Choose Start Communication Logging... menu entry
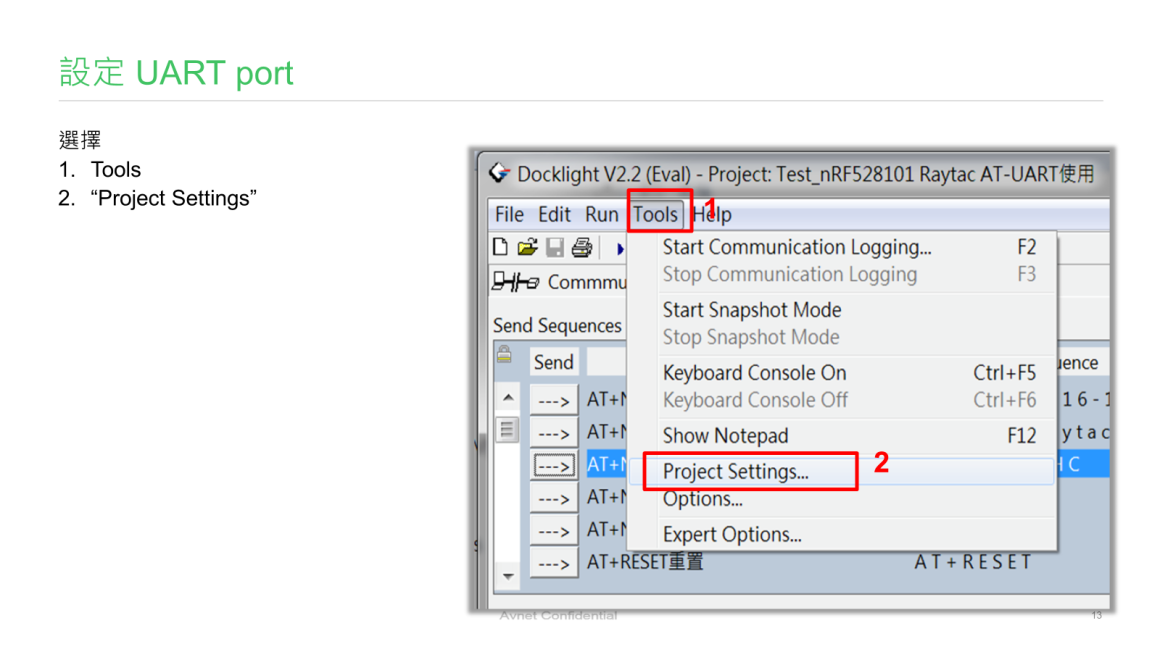The height and width of the screenshot is (652, 1160). (796, 247)
